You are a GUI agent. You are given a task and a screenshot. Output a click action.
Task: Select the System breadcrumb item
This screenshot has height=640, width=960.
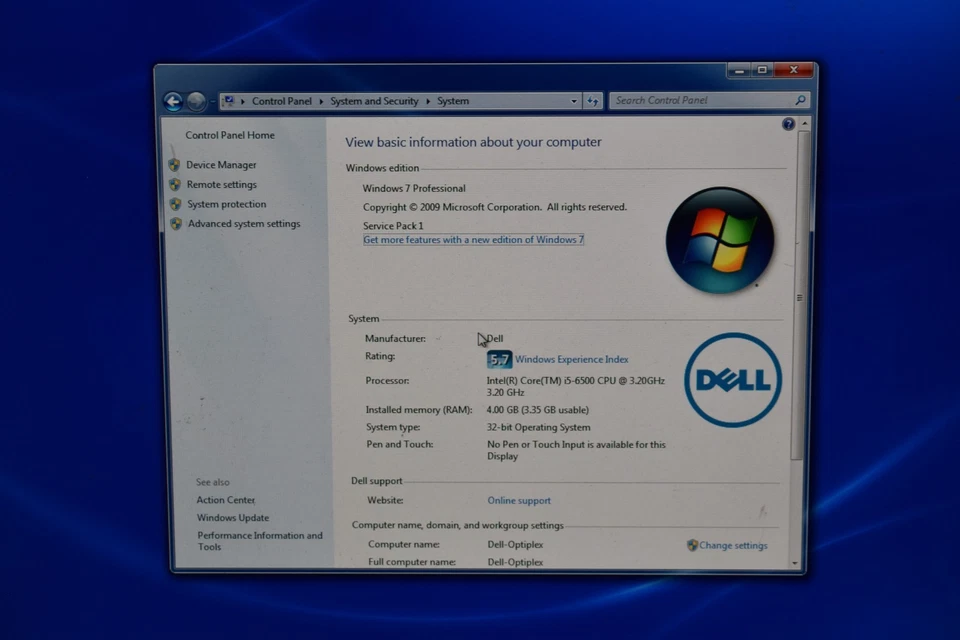[453, 101]
